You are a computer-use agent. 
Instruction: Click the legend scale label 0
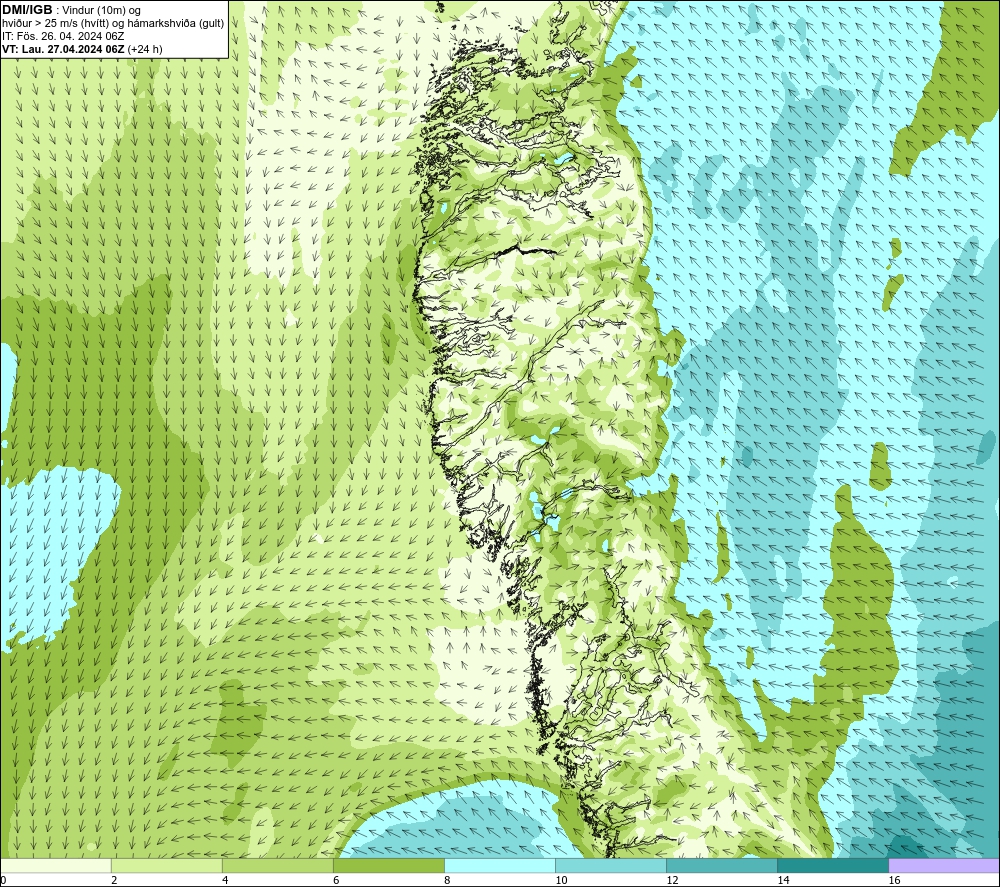click(4, 880)
